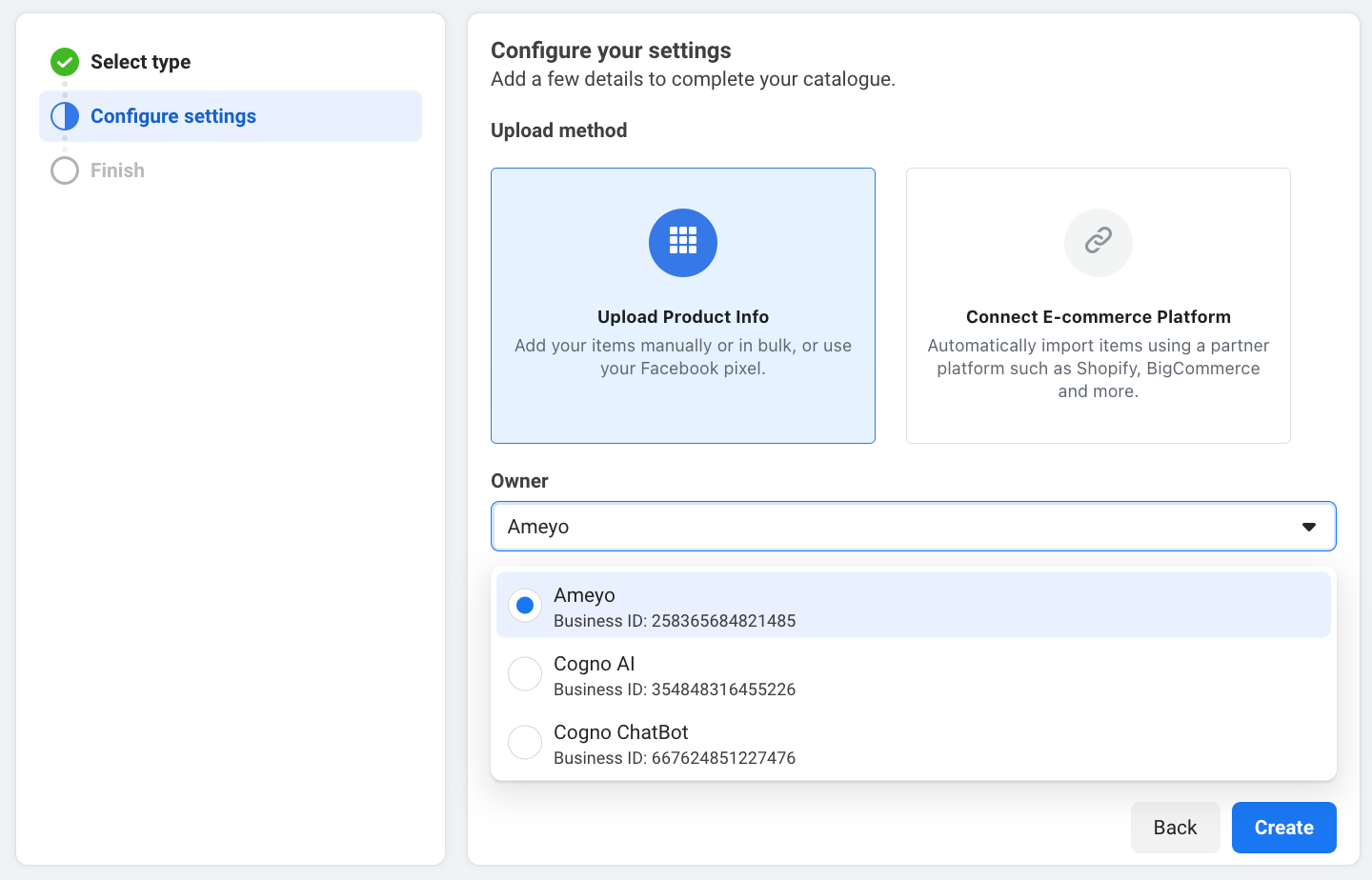Click the half-filled Configure settings step icon

[x=65, y=116]
